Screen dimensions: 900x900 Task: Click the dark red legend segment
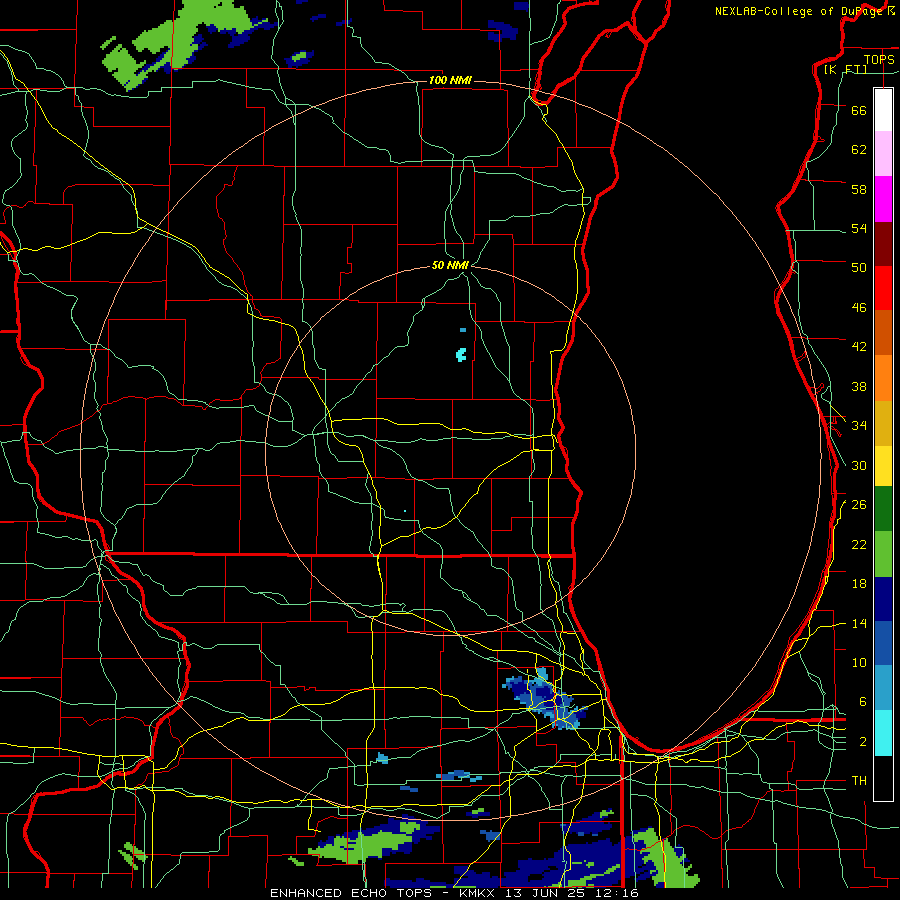pos(883,245)
